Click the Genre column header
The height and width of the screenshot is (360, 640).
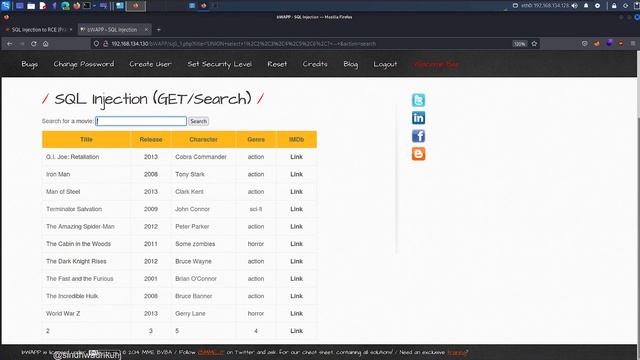pos(256,140)
